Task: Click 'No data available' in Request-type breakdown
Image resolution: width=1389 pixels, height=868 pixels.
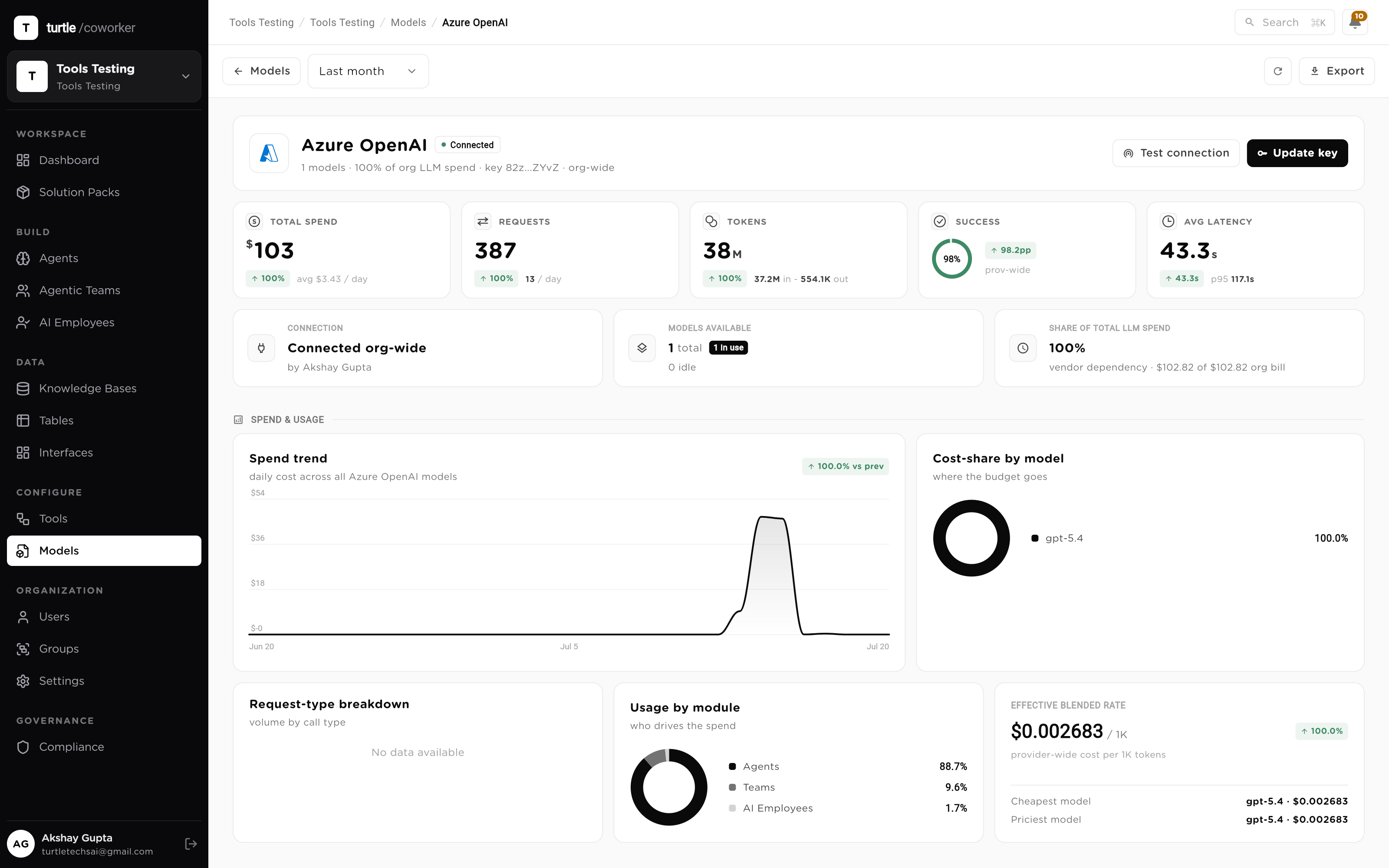Action: coord(417,753)
